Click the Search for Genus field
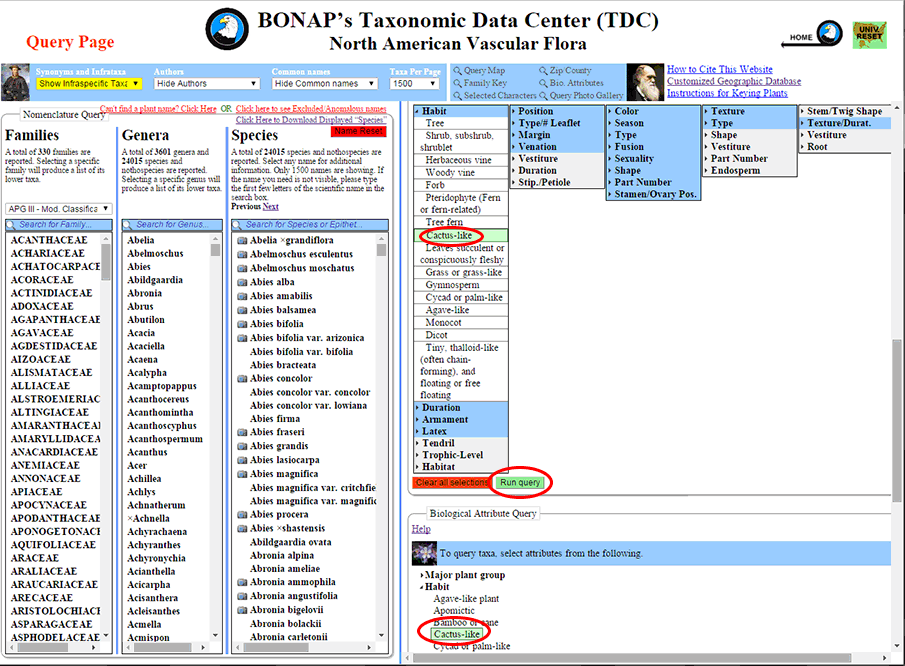 point(170,225)
